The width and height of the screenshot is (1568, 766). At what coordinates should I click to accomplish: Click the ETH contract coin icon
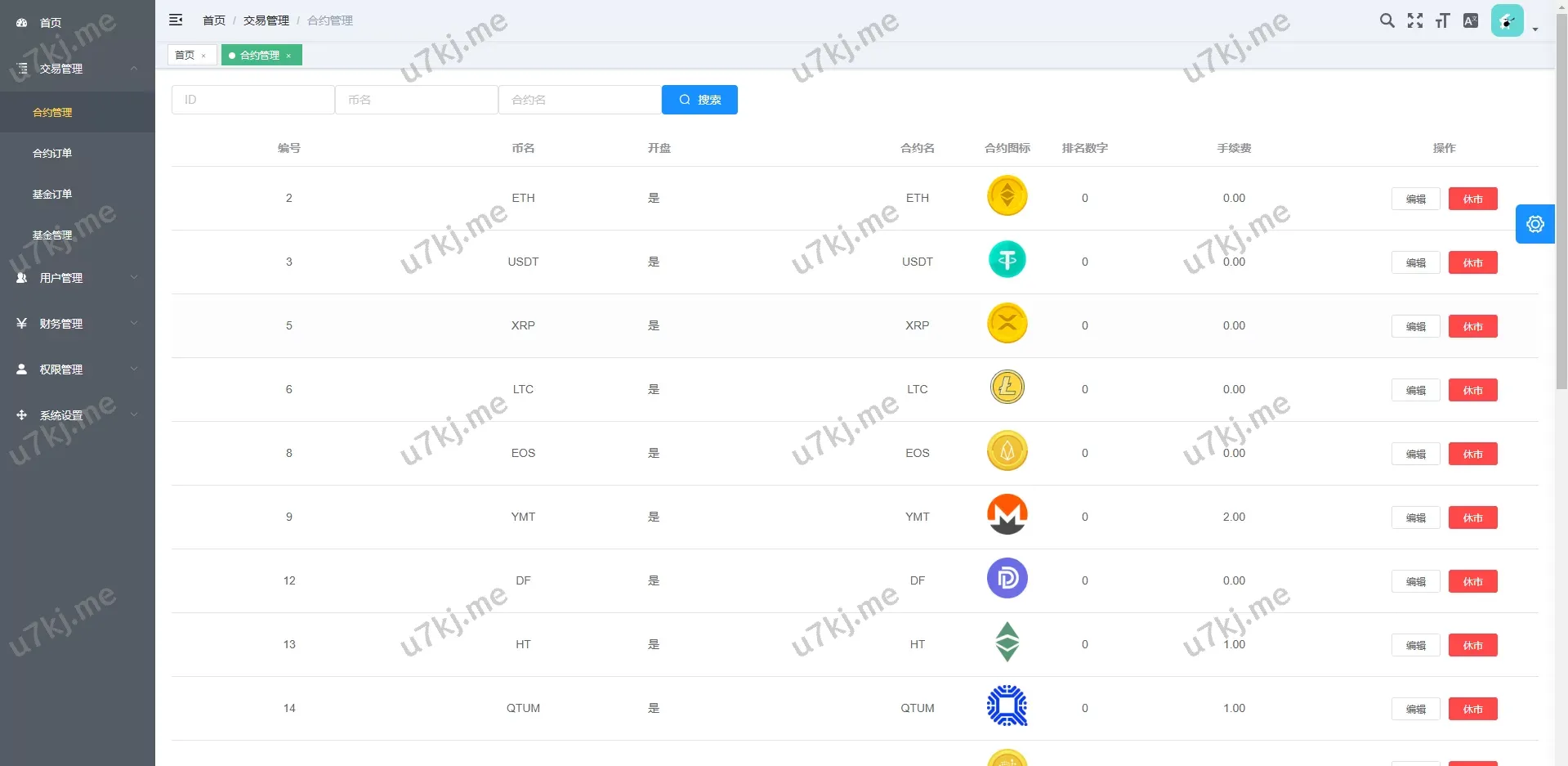(1007, 197)
